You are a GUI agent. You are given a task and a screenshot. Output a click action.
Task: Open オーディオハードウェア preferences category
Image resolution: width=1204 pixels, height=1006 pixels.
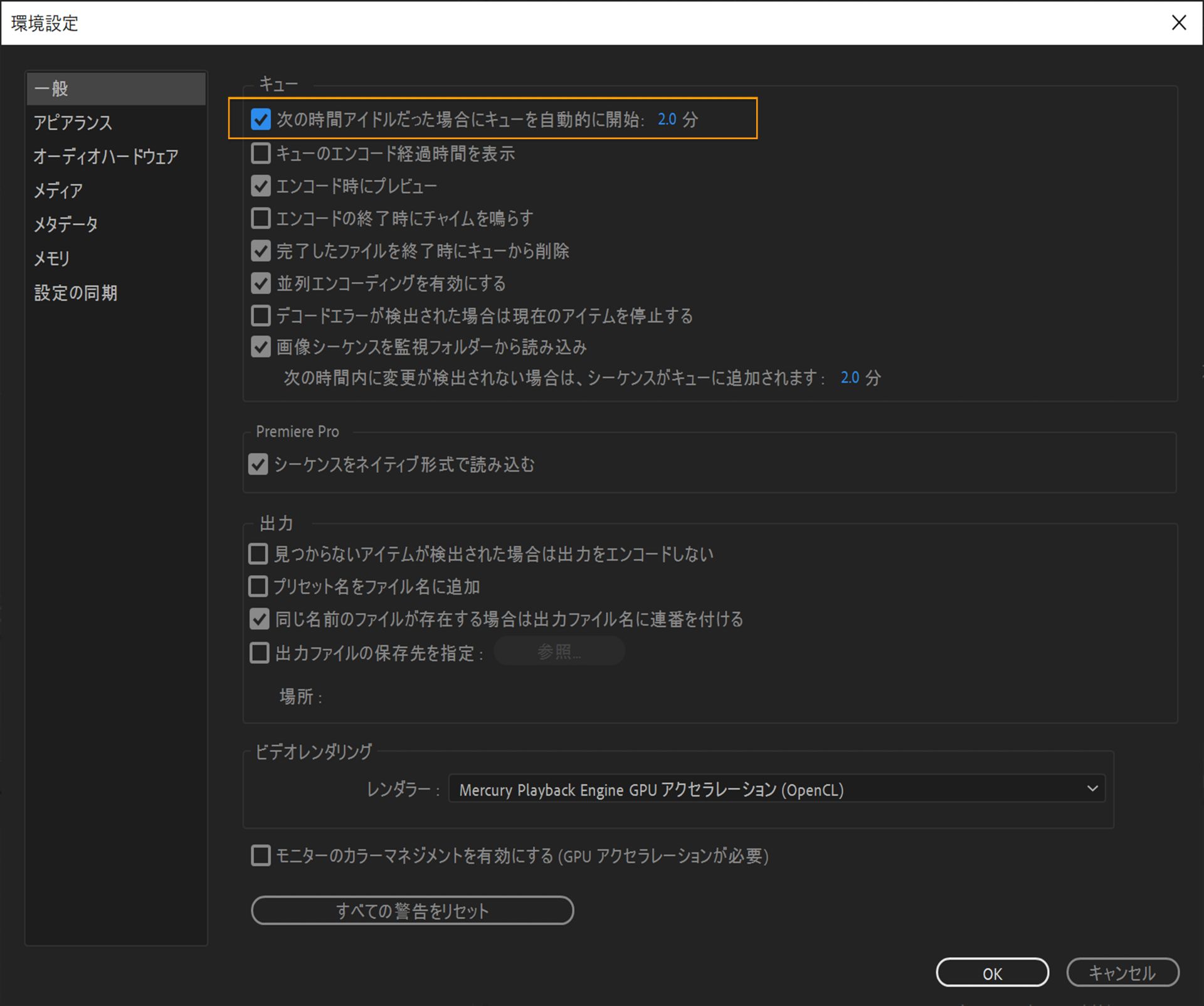pyautogui.click(x=105, y=156)
